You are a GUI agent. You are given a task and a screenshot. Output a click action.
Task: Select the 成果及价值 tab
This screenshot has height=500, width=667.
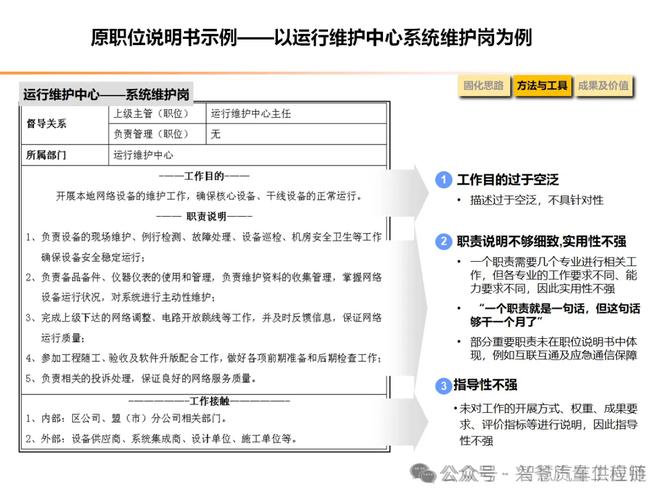[x=603, y=86]
